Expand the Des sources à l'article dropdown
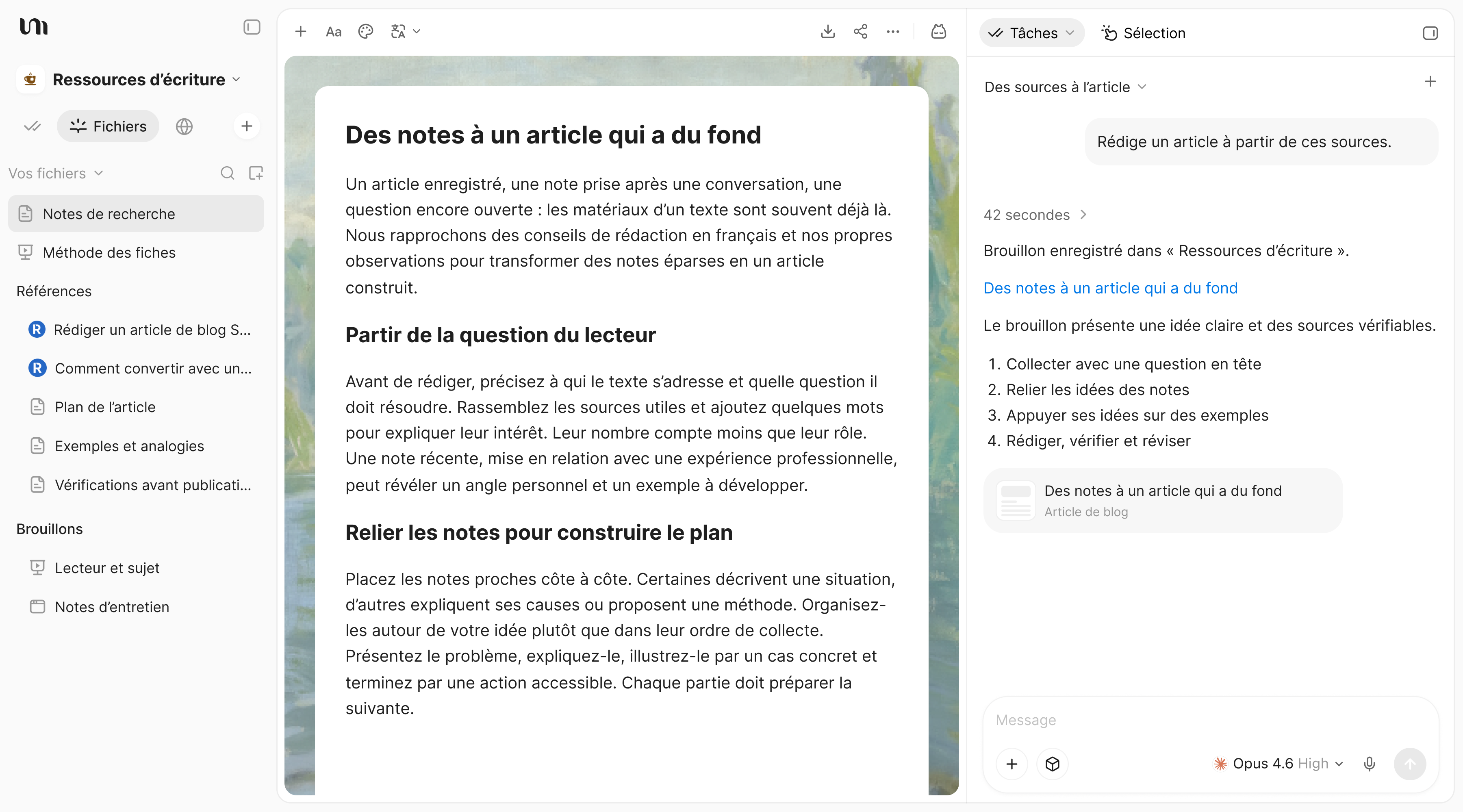Viewport: 1463px width, 812px height. click(x=1065, y=87)
